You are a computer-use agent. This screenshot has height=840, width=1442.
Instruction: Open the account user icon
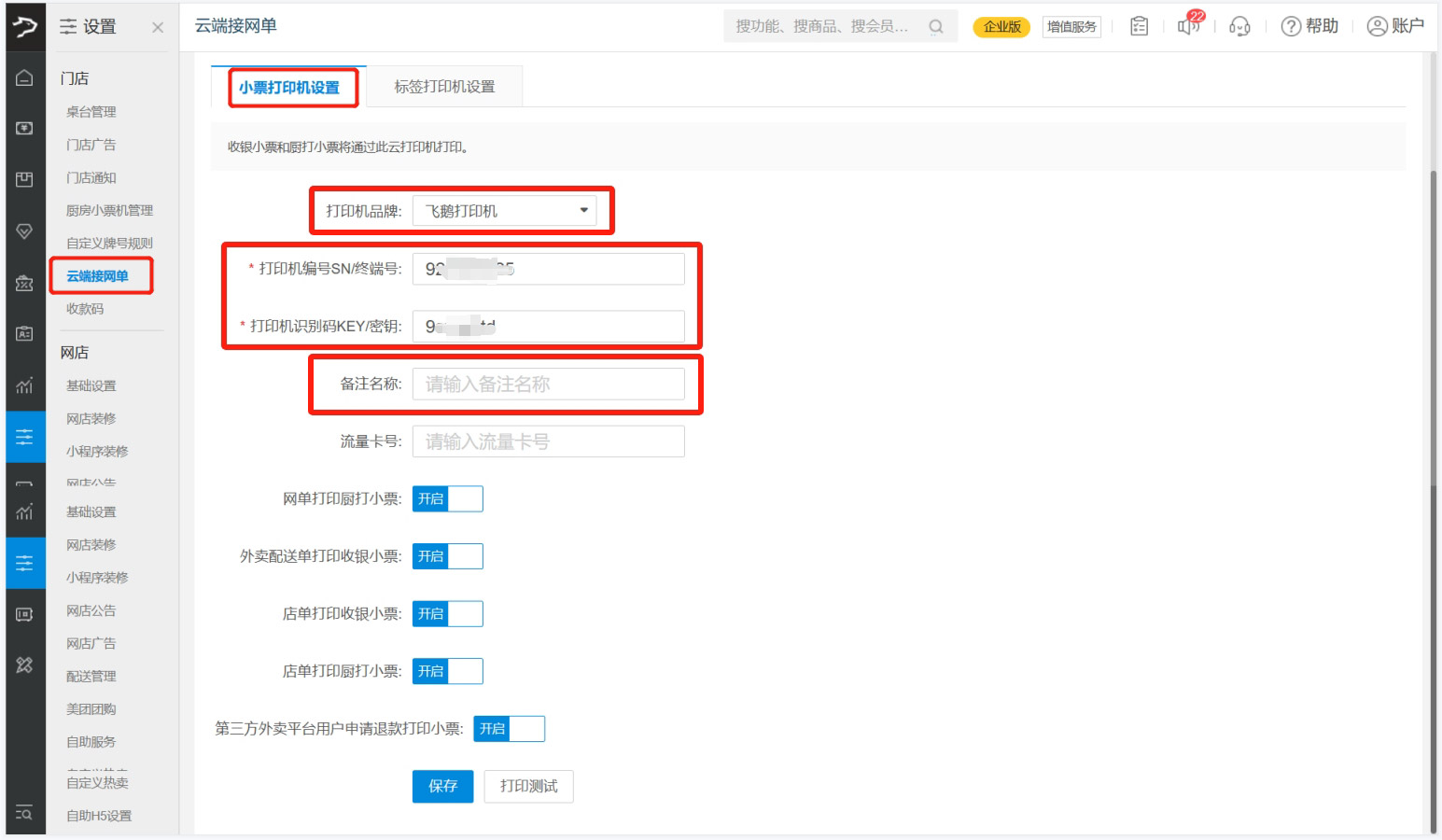(x=1377, y=26)
